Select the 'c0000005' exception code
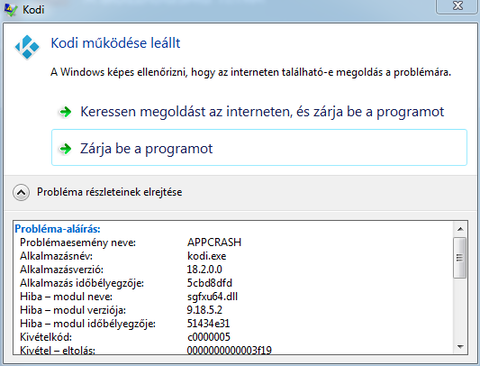Viewport: 480px width, 366px height. point(208,337)
